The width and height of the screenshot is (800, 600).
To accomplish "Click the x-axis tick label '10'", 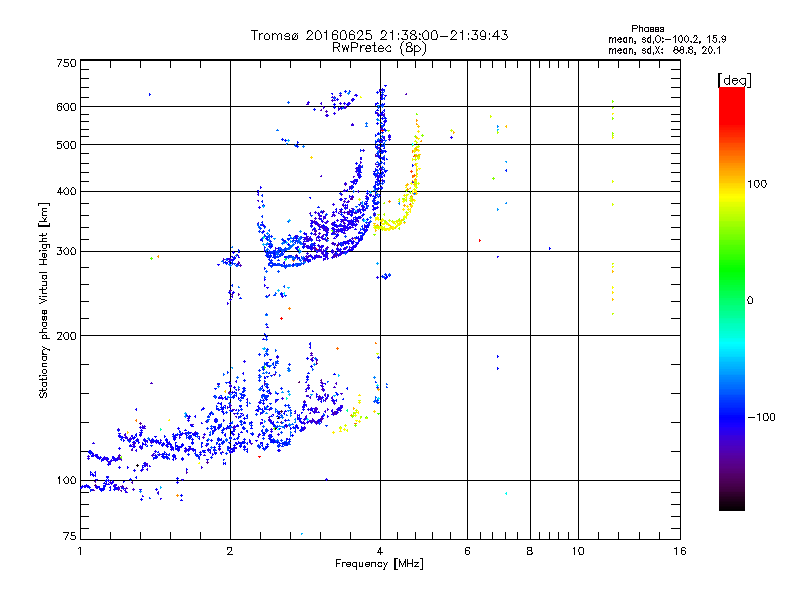I will (x=578, y=551).
